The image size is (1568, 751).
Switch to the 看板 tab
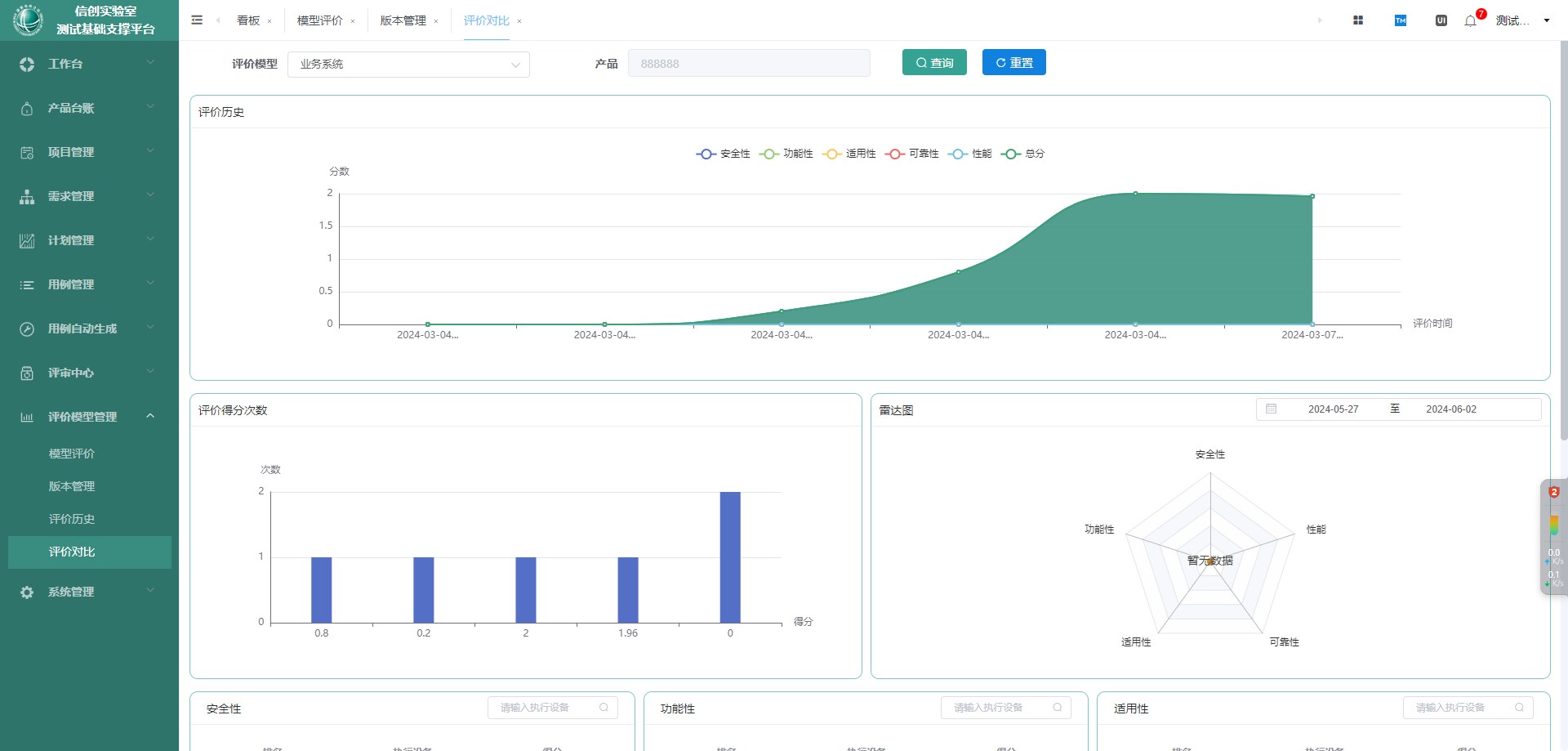pos(248,20)
